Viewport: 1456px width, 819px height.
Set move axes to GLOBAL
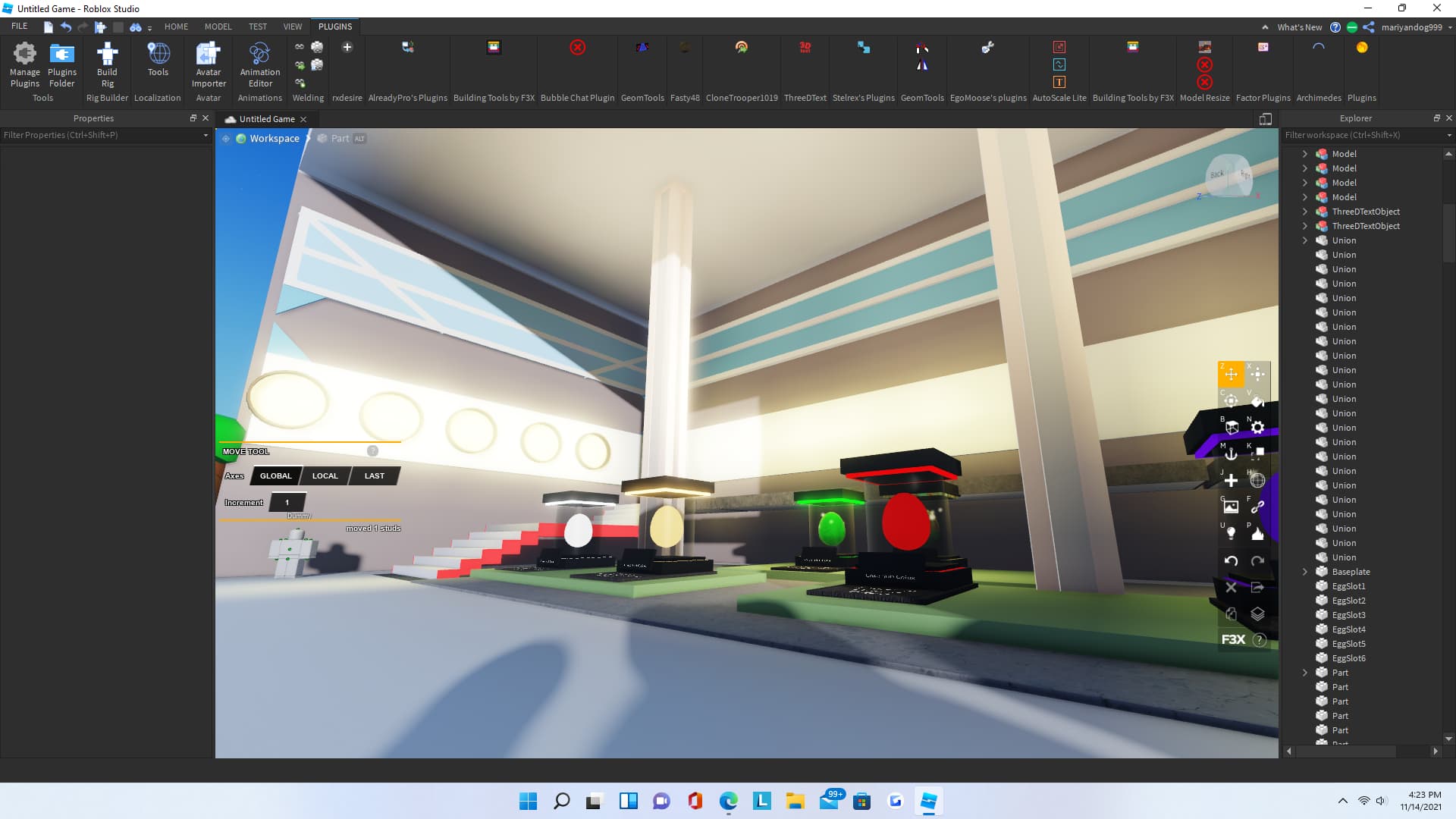275,475
